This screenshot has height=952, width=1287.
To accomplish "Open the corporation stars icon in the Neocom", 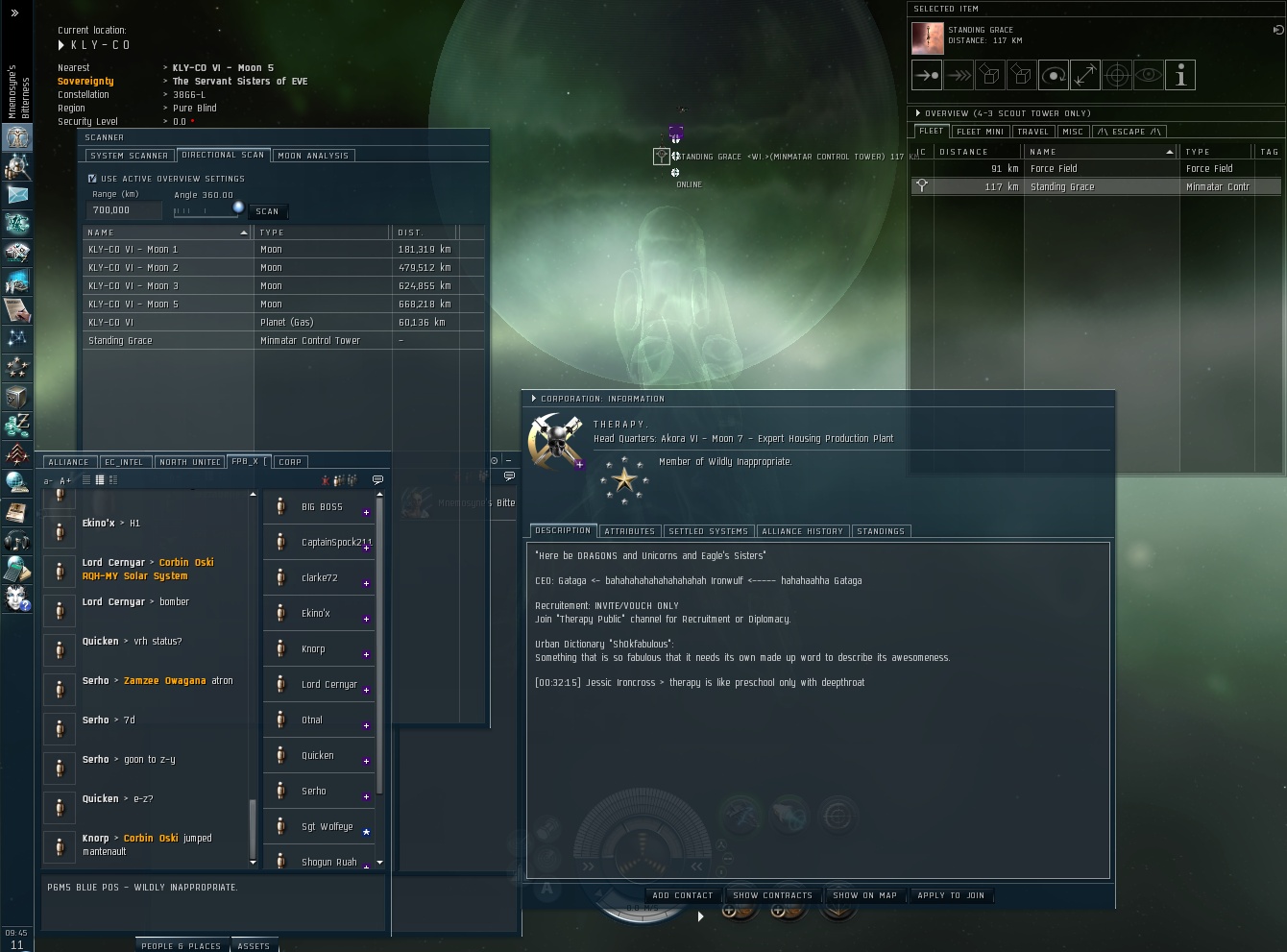I will (17, 367).
